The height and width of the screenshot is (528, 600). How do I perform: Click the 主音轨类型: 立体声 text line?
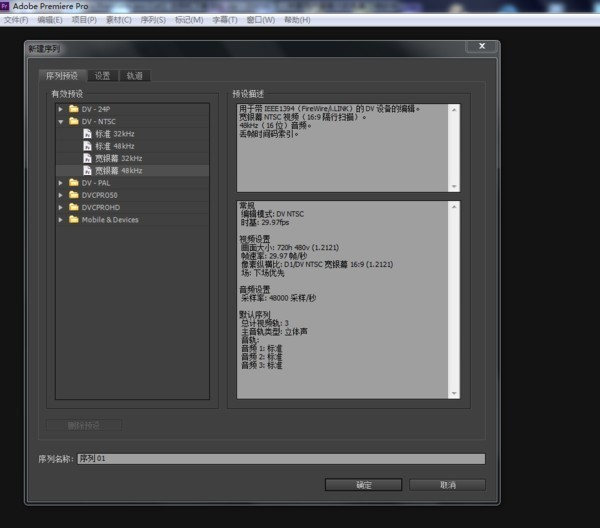[274, 332]
